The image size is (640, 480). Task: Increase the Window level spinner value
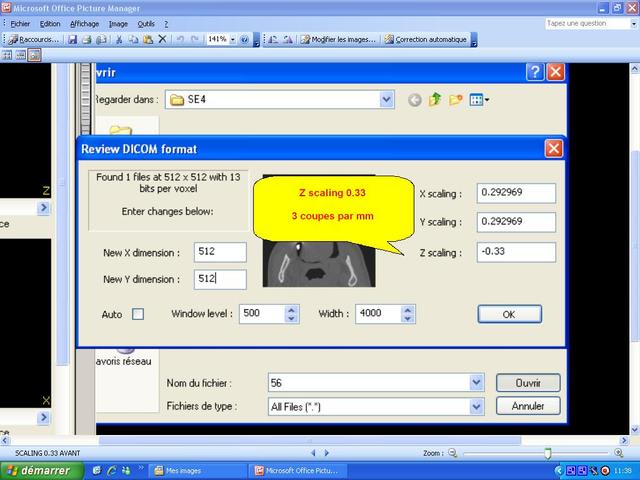pos(291,310)
